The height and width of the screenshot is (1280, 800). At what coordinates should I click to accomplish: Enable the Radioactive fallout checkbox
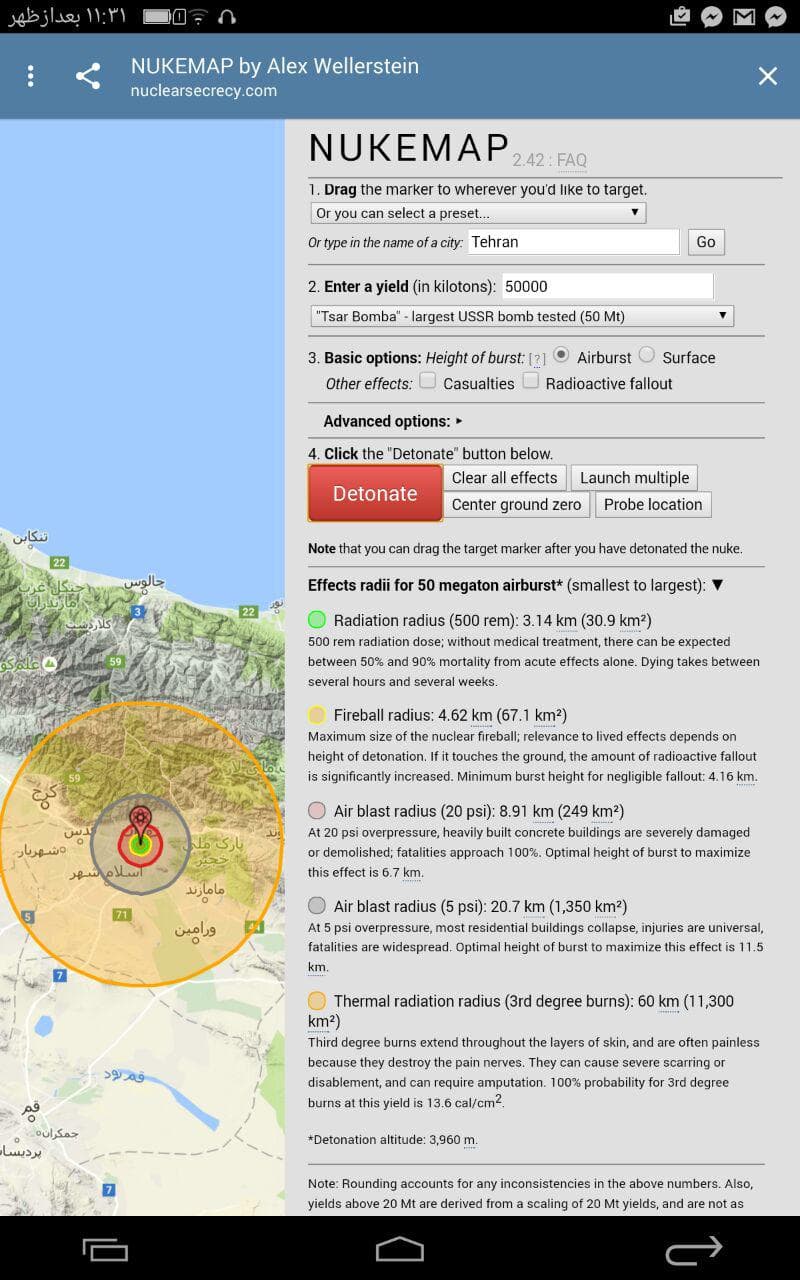click(x=531, y=381)
